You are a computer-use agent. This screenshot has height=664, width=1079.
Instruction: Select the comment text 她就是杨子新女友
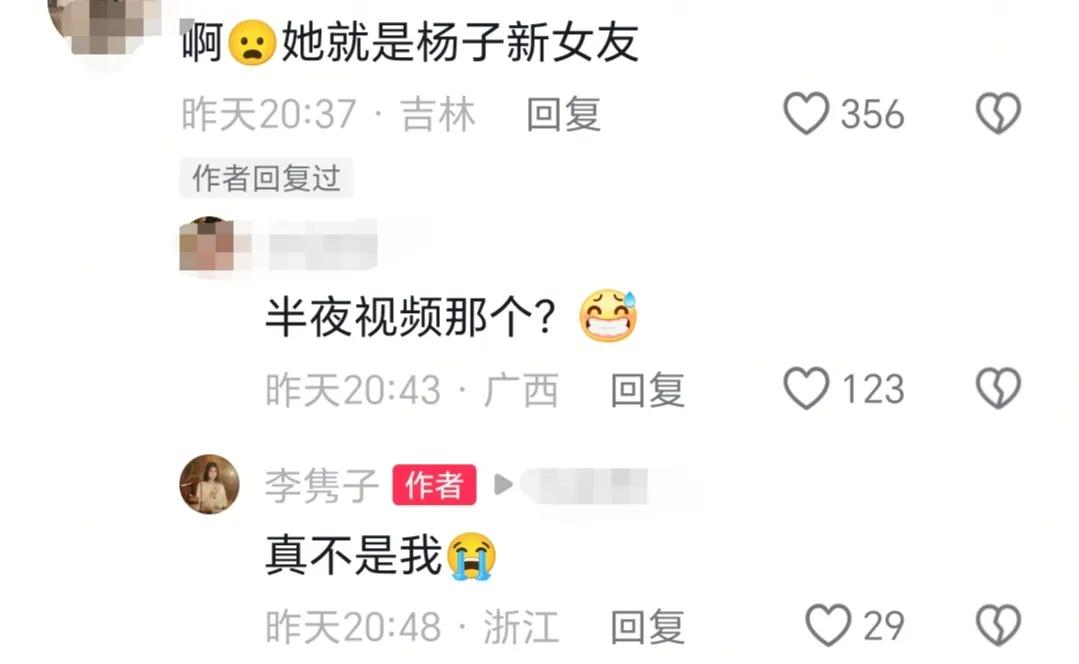click(460, 43)
